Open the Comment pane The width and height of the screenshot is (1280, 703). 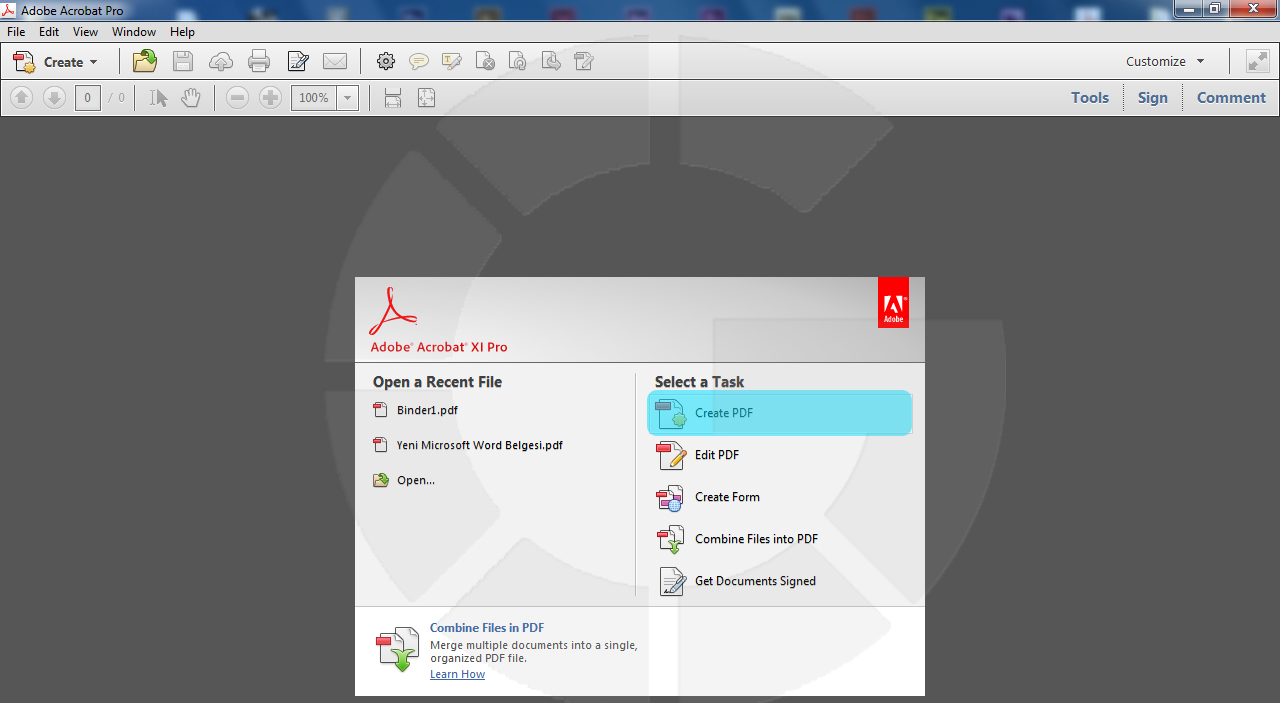1231,98
